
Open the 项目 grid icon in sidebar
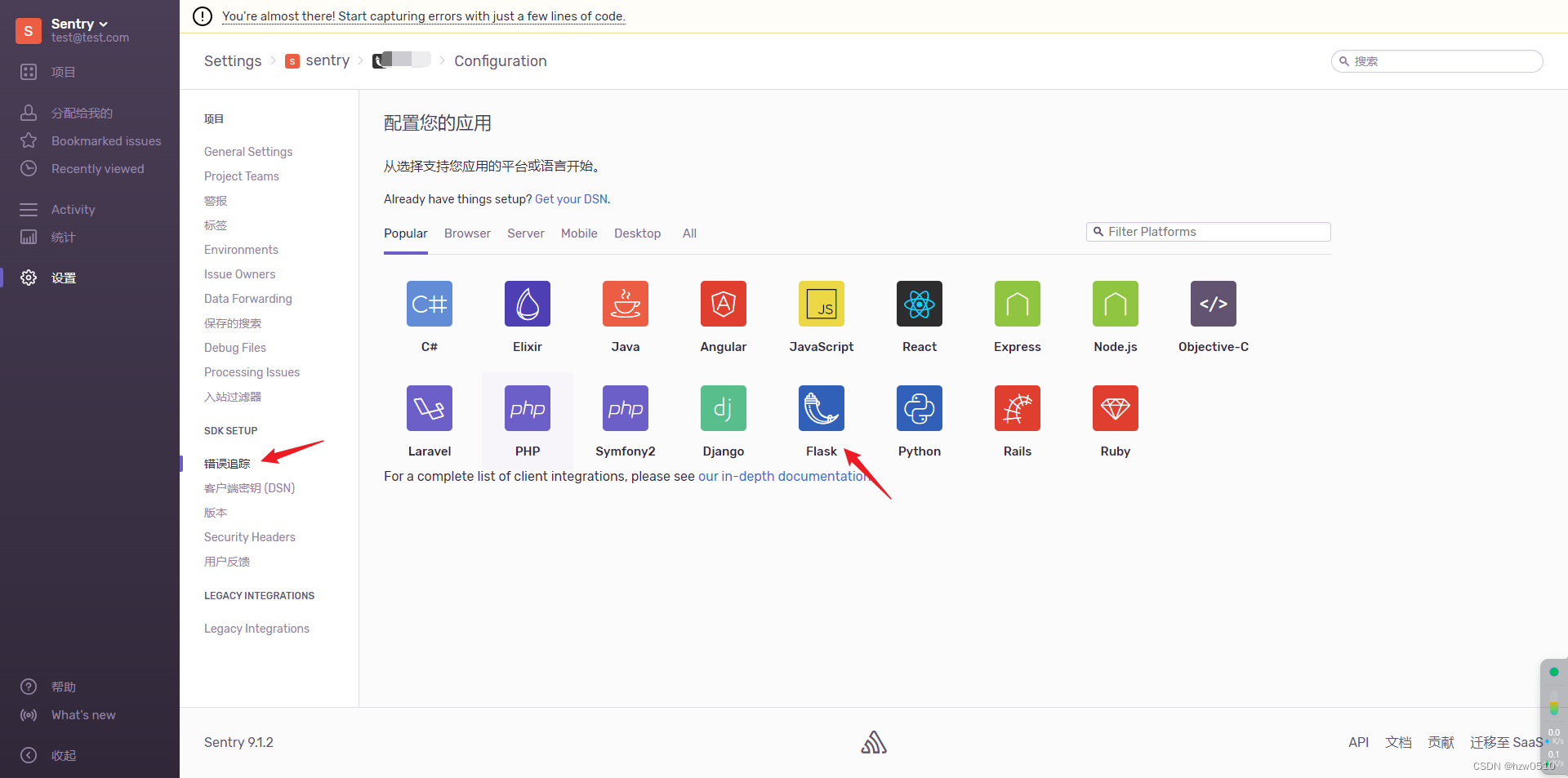pyautogui.click(x=29, y=72)
